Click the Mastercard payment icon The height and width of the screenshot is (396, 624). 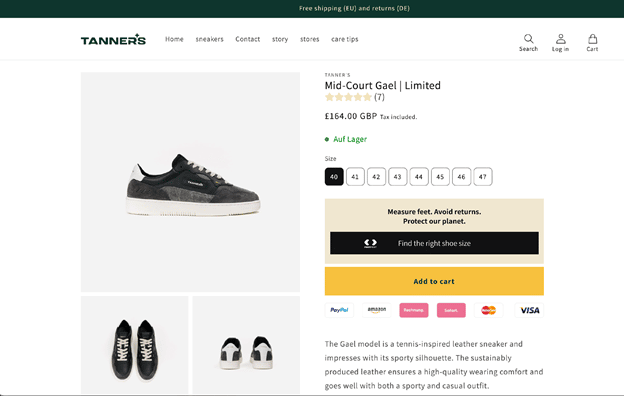488,310
